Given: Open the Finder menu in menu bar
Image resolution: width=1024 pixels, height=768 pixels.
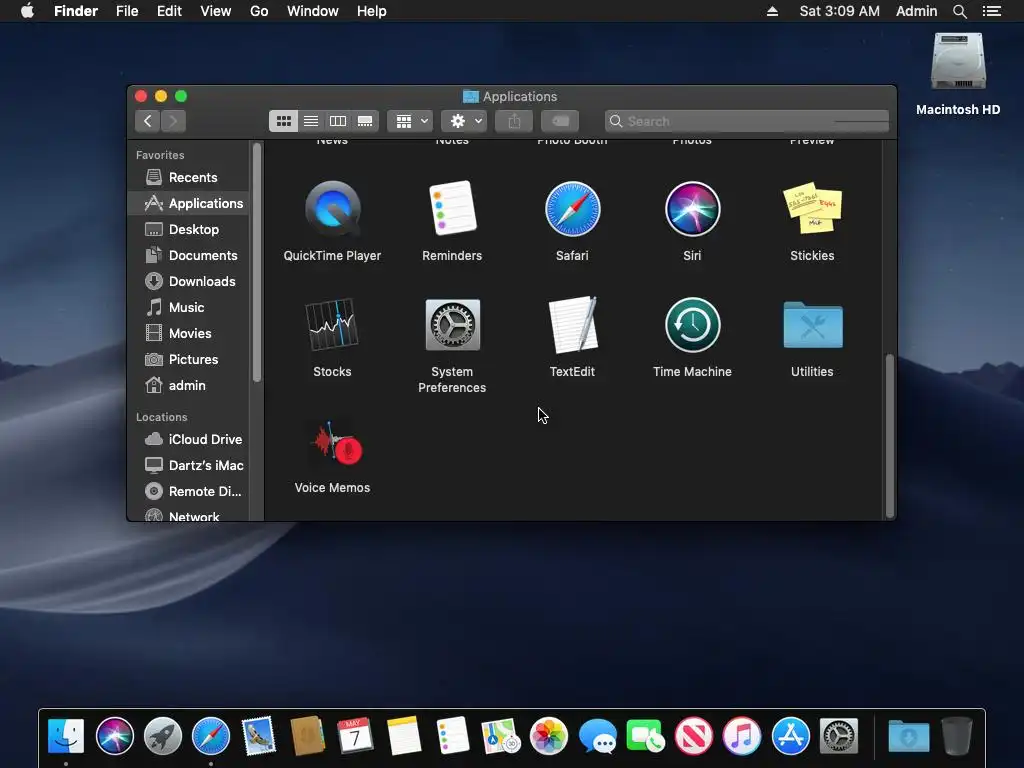Looking at the screenshot, I should click(x=76, y=11).
